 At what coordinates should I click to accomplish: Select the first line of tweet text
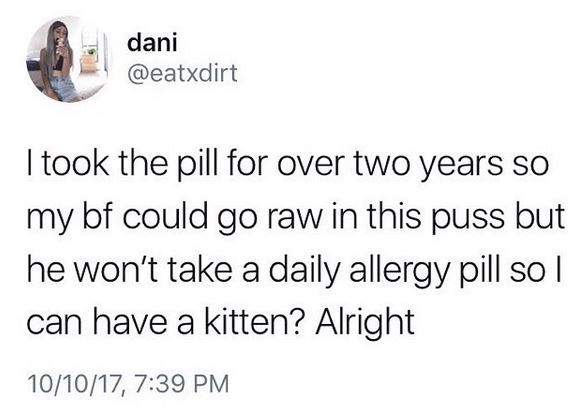[288, 165]
